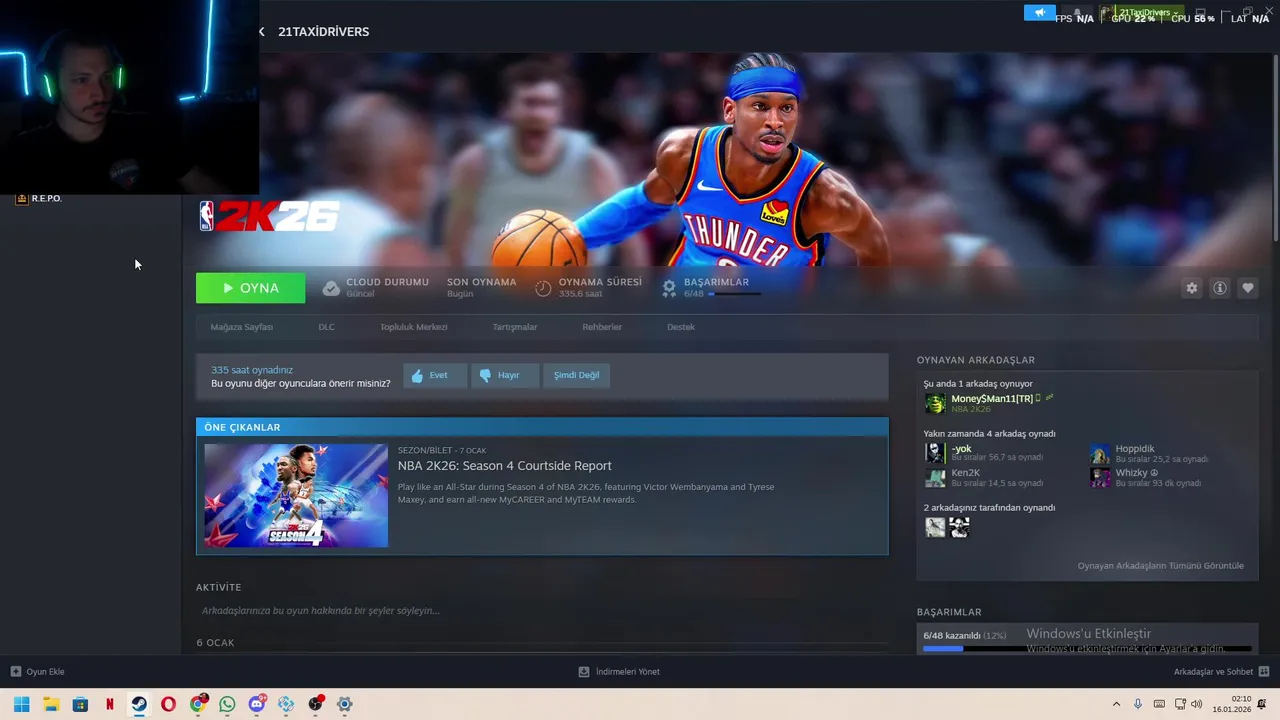Open the Mağaza Sayfası tab

[241, 327]
